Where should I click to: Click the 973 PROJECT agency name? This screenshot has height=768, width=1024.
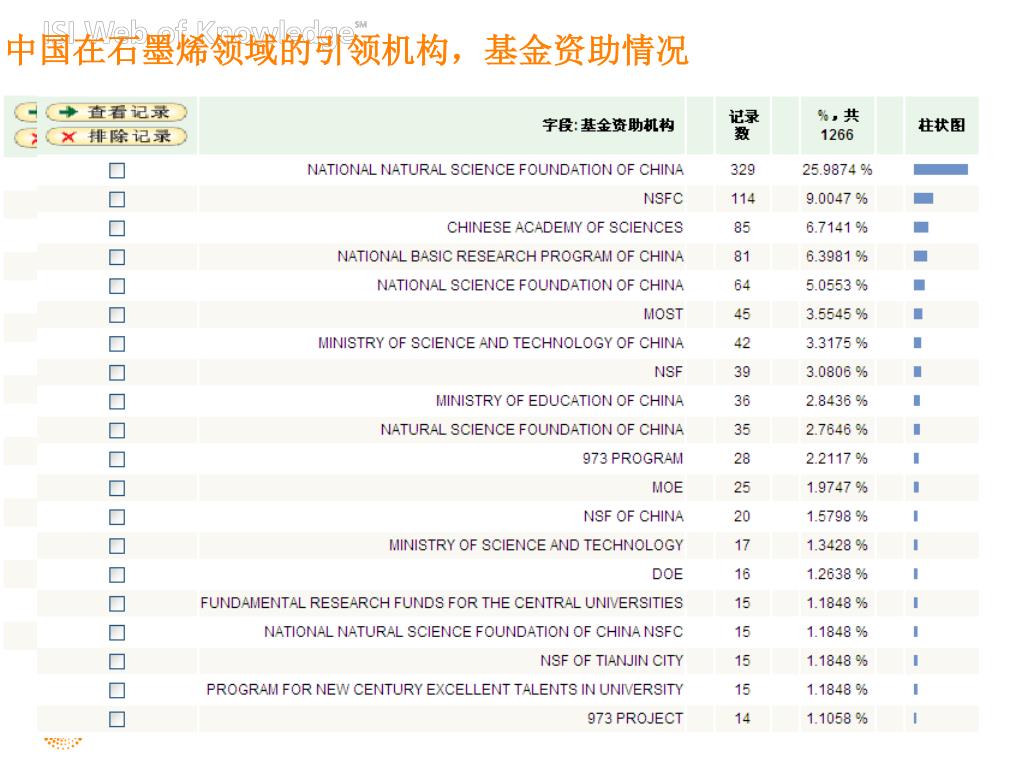click(635, 718)
